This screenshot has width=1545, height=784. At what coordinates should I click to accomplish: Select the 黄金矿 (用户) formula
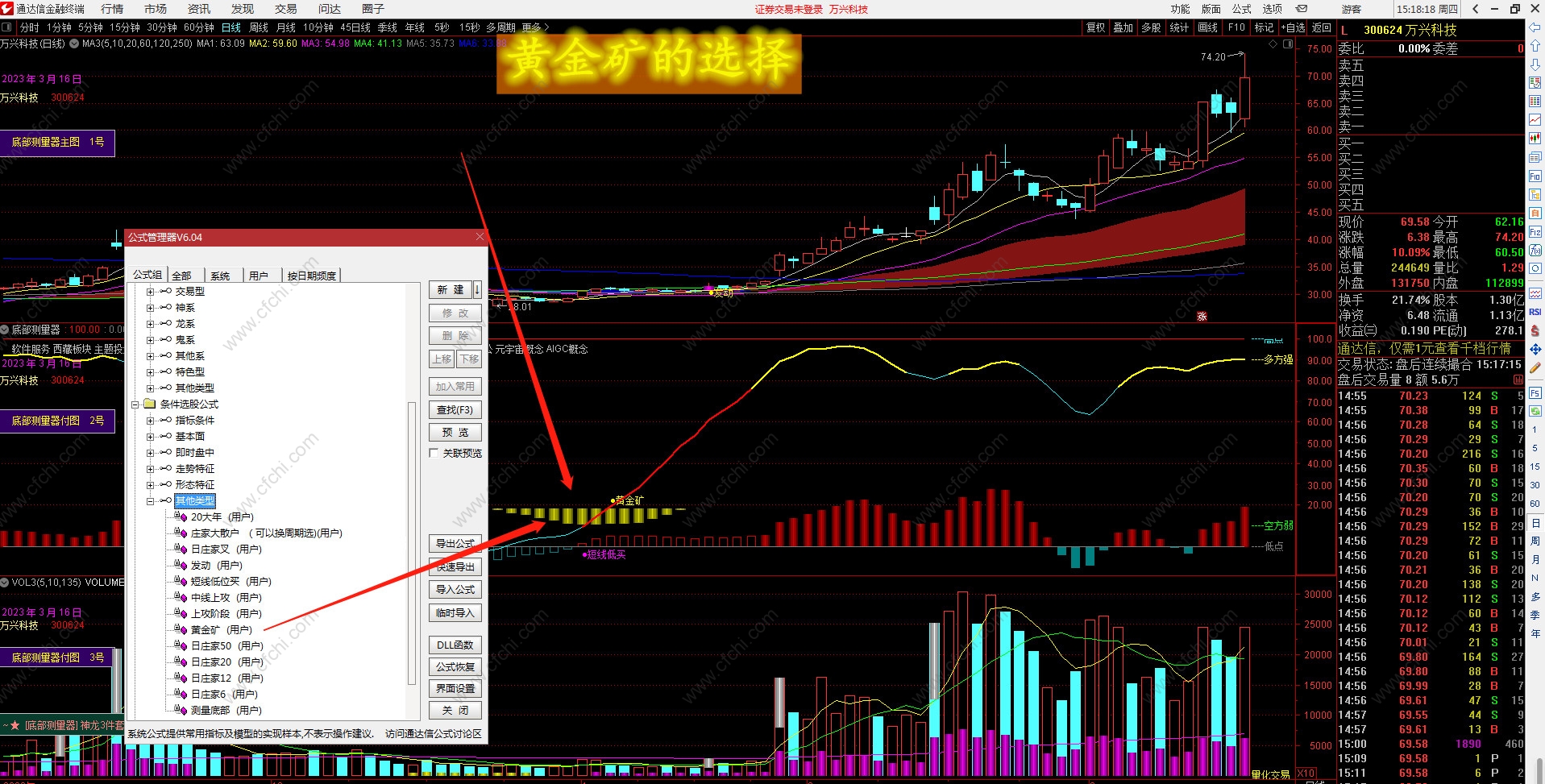[221, 630]
